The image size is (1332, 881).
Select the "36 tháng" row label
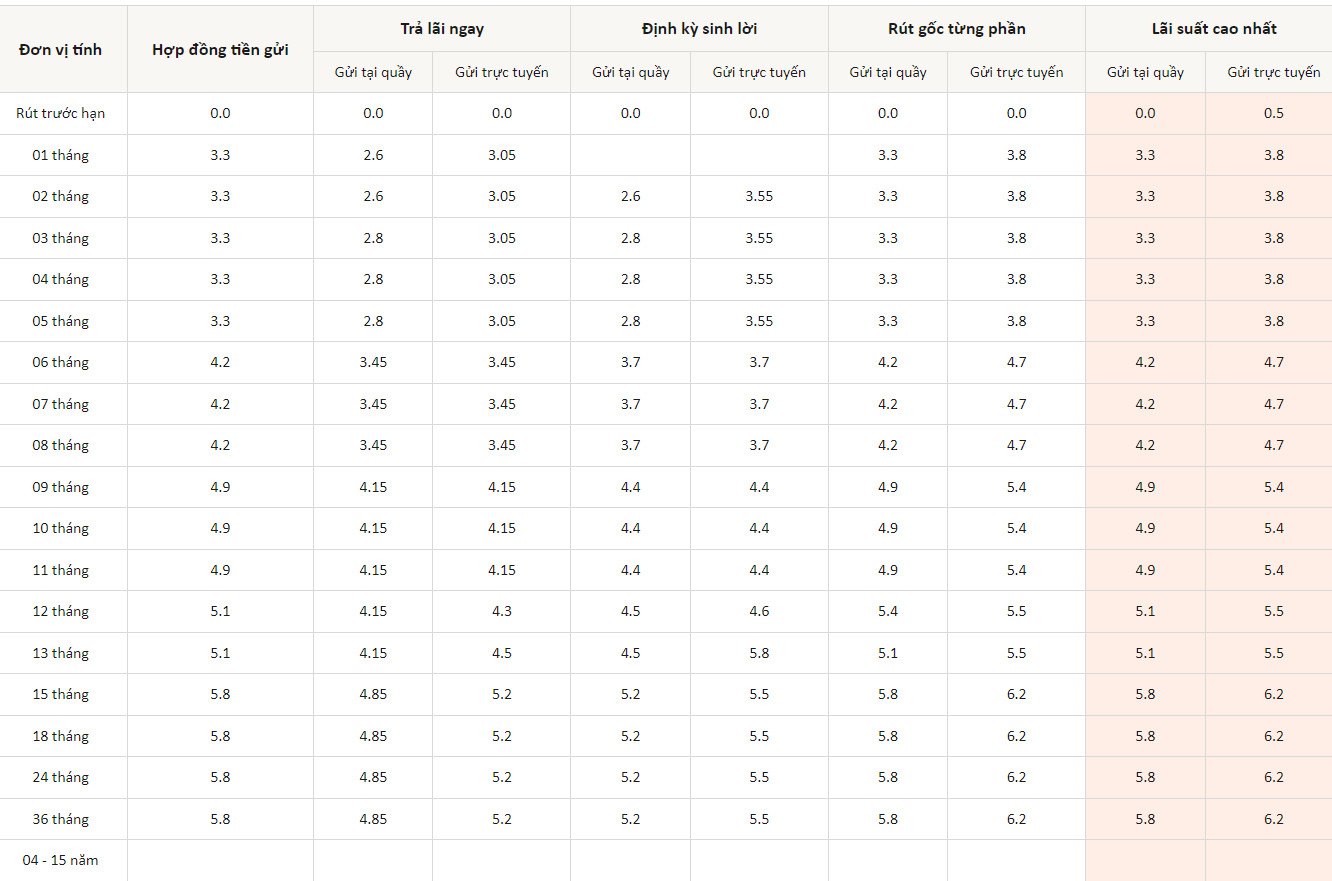click(x=60, y=819)
